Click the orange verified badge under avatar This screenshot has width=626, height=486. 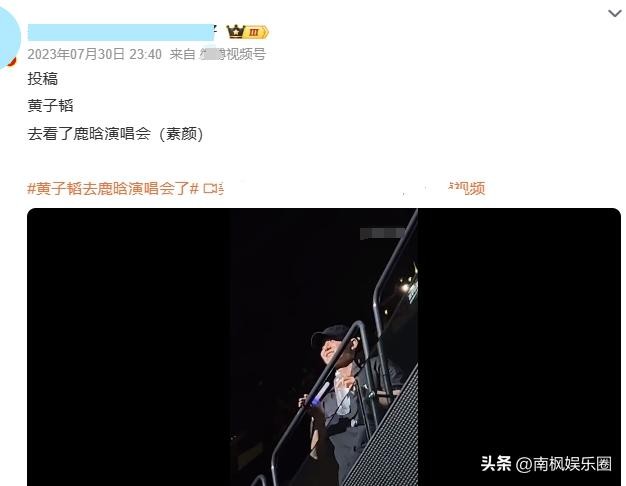(x=13, y=61)
